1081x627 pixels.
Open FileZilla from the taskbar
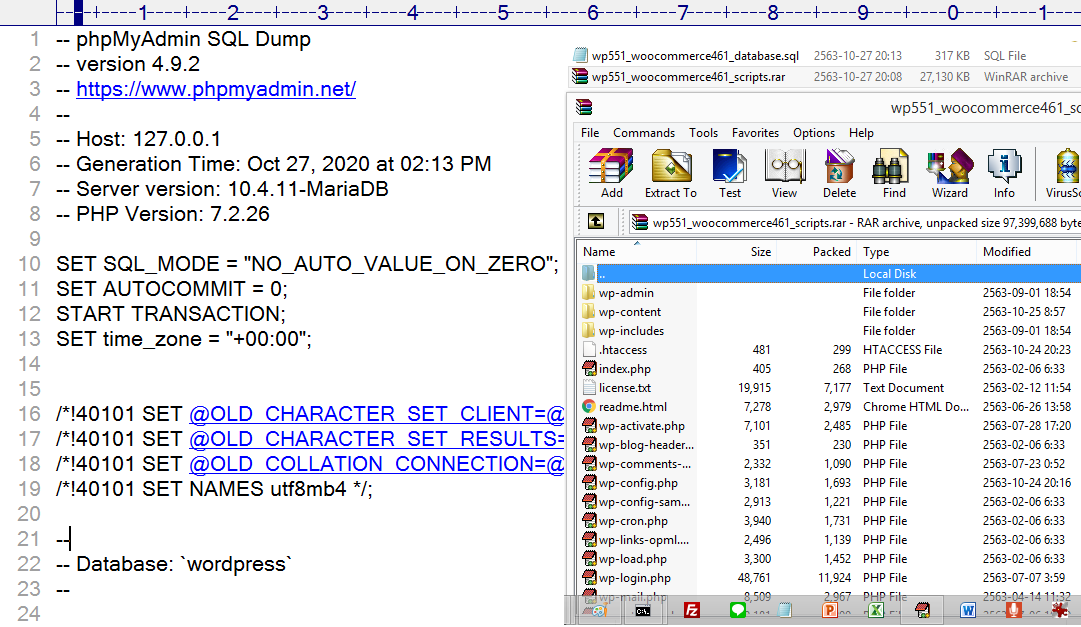point(691,610)
